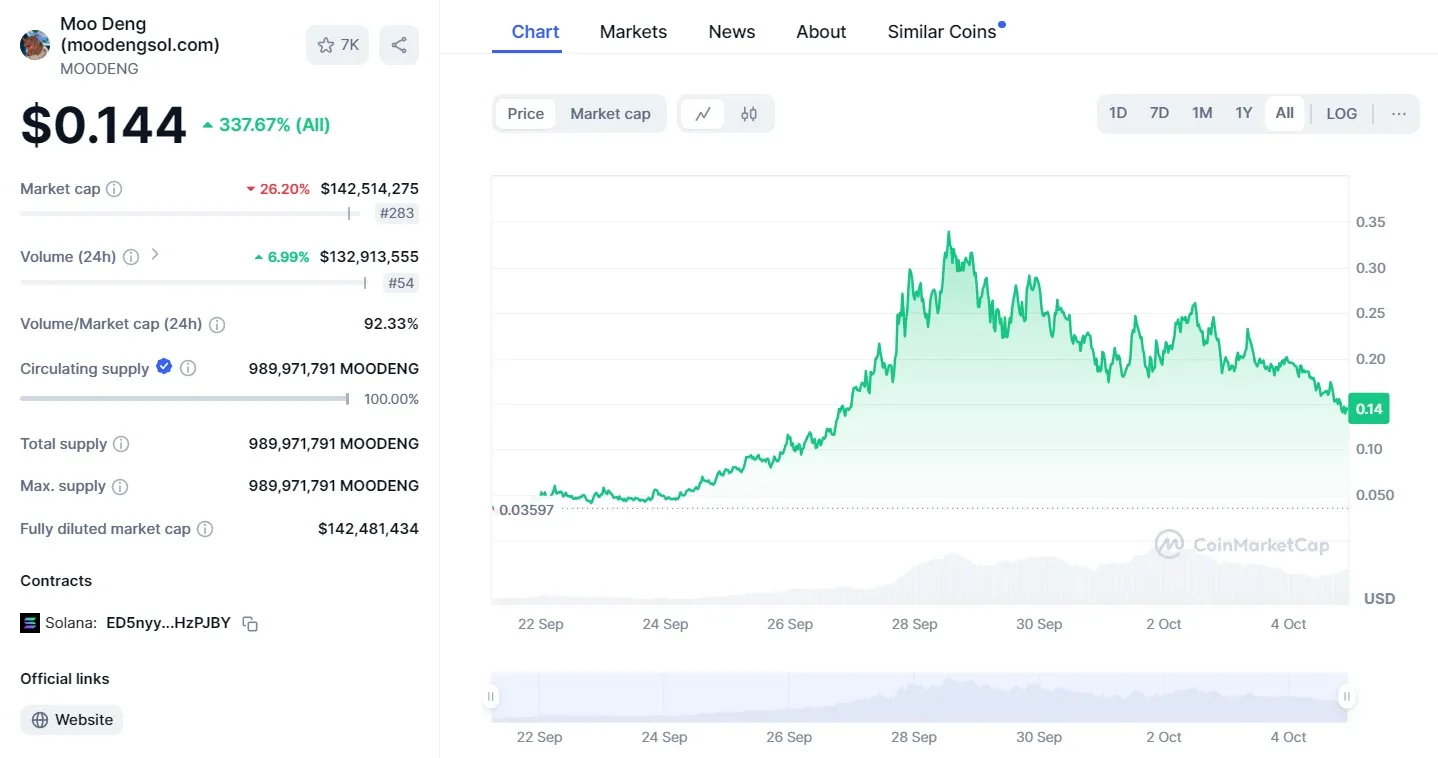Select Market cap chart view

point(610,114)
